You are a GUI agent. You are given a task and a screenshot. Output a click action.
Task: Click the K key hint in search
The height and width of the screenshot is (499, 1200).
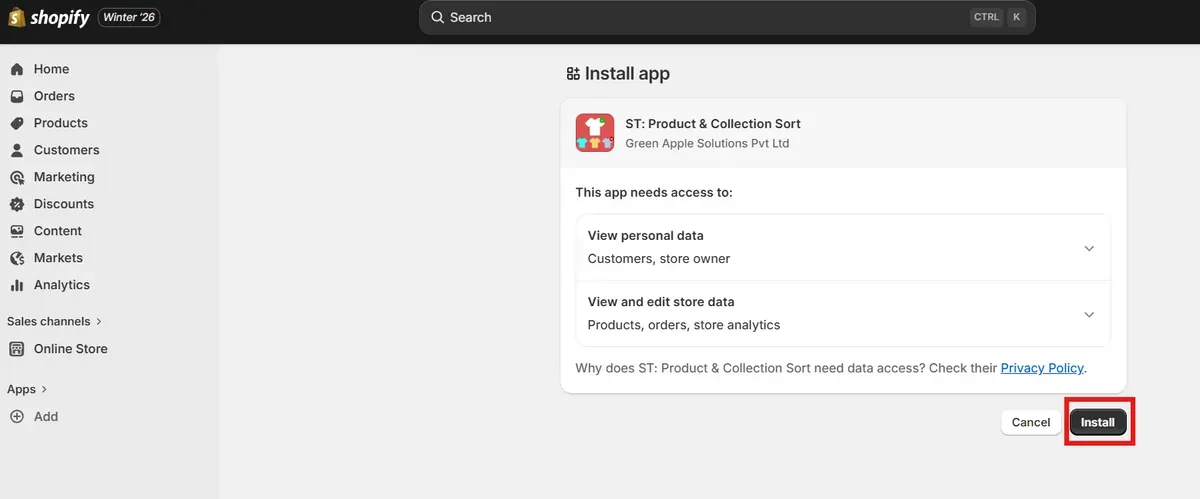1016,17
